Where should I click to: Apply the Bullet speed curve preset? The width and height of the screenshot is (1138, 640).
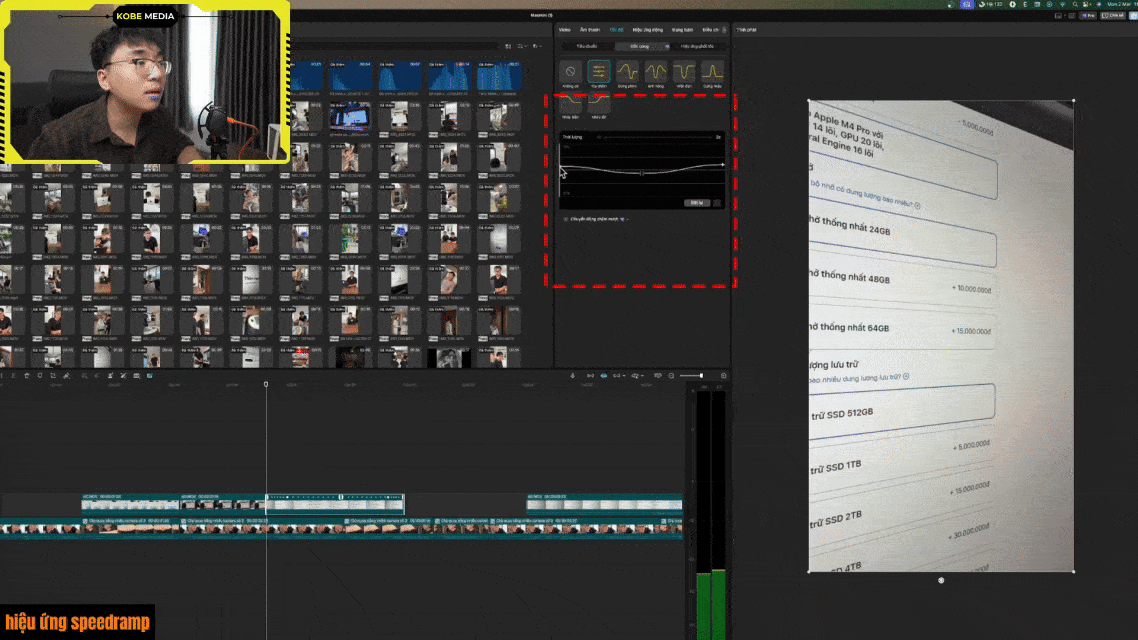click(684, 72)
